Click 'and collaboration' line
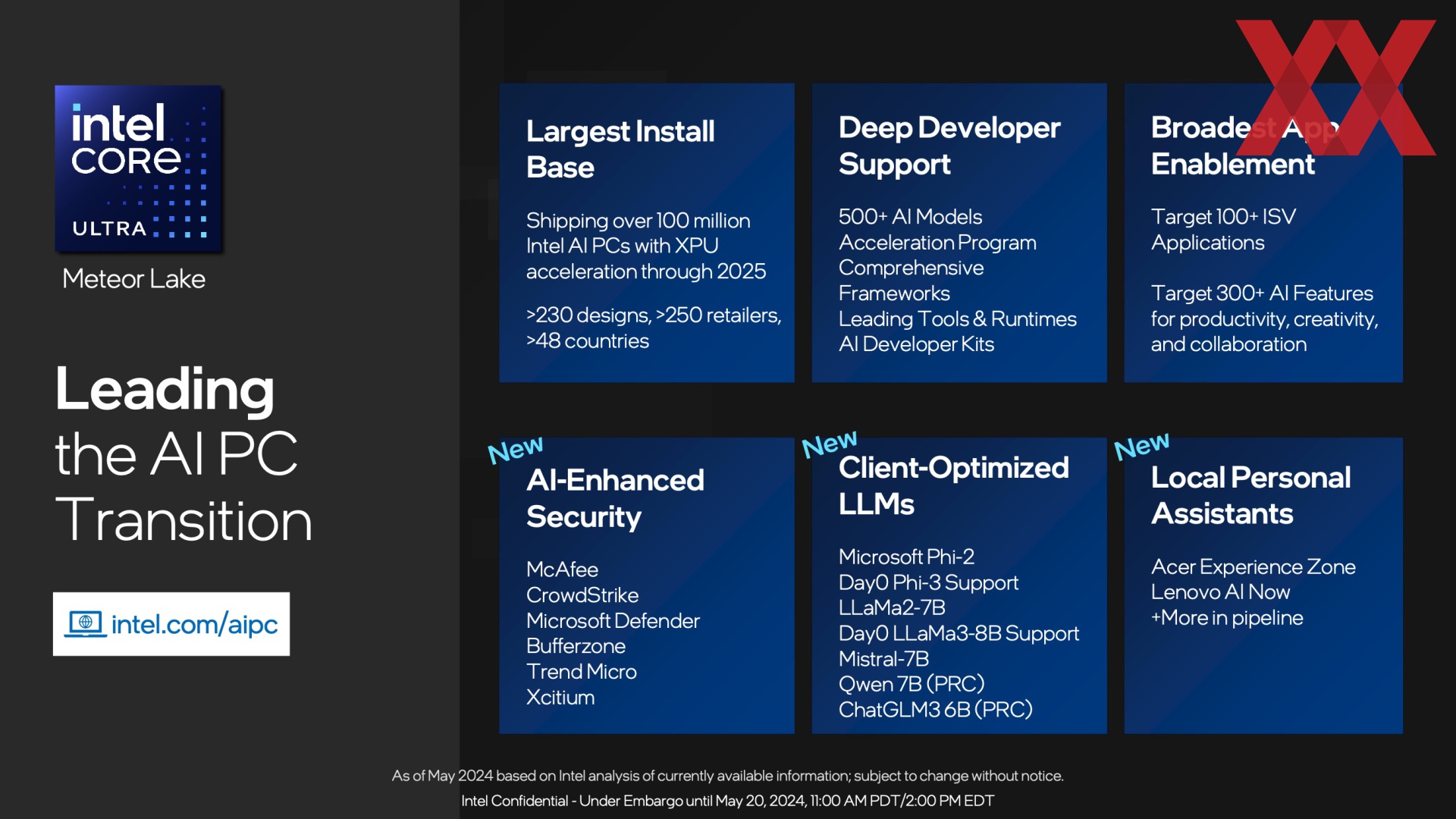The width and height of the screenshot is (1456, 819). [1228, 344]
